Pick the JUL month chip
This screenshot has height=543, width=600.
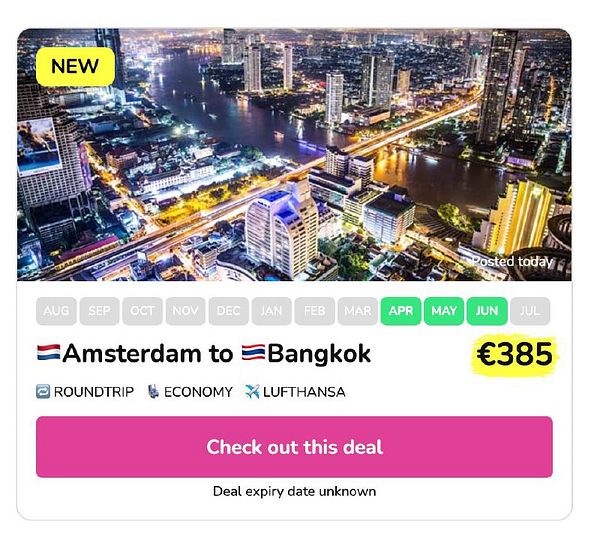(x=530, y=311)
